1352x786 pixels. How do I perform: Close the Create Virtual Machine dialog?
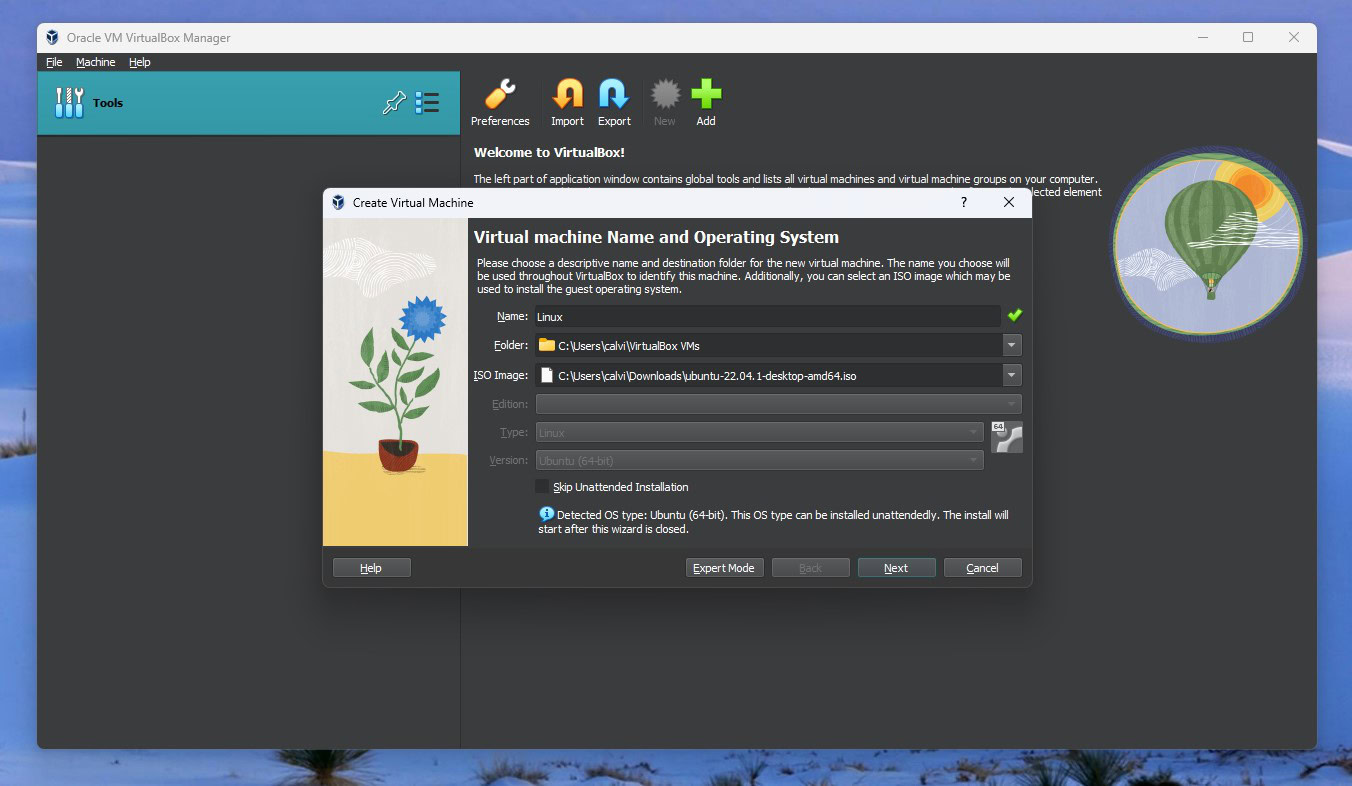click(1009, 202)
